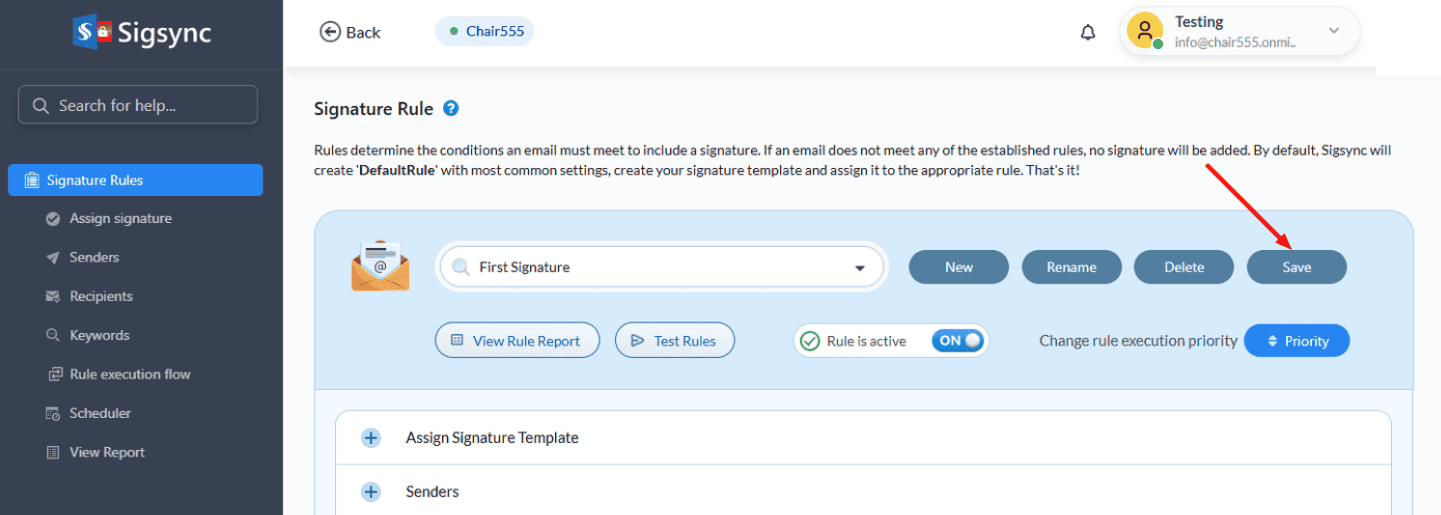Go to Assign signature in sidebar
Screen dimensions: 1441x515
(x=120, y=218)
